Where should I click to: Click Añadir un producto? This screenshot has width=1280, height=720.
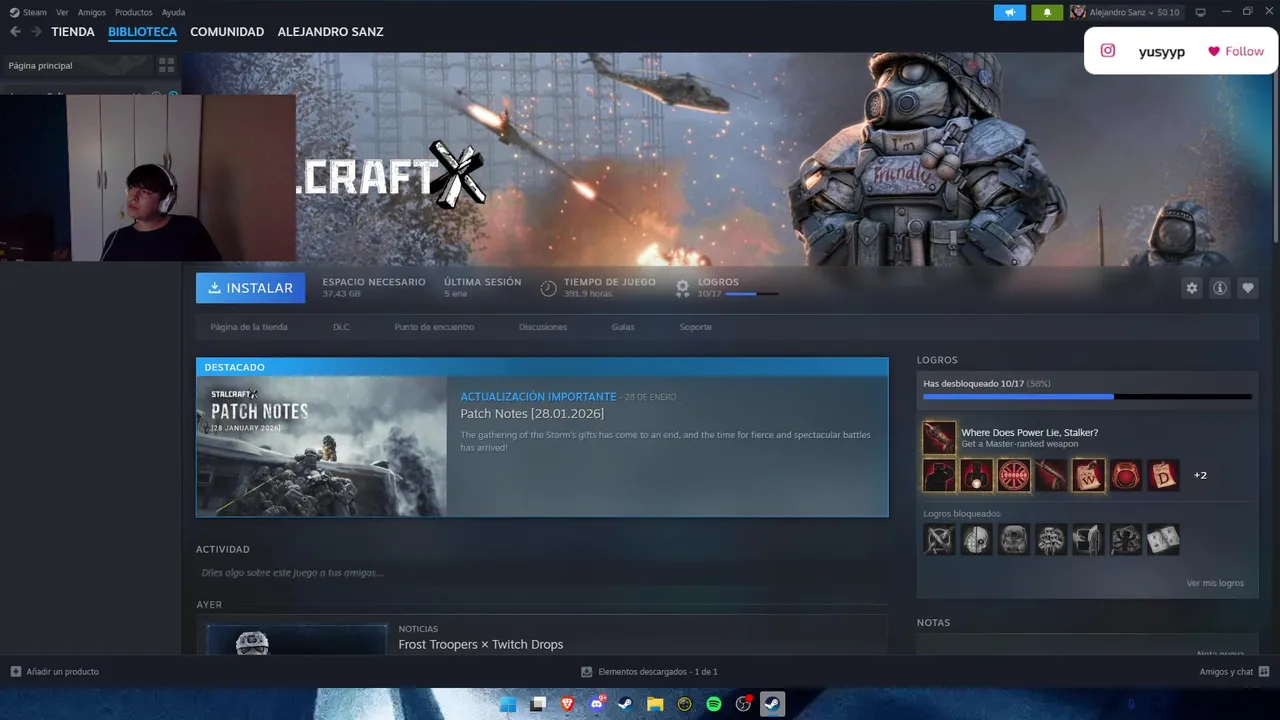pyautogui.click(x=55, y=672)
